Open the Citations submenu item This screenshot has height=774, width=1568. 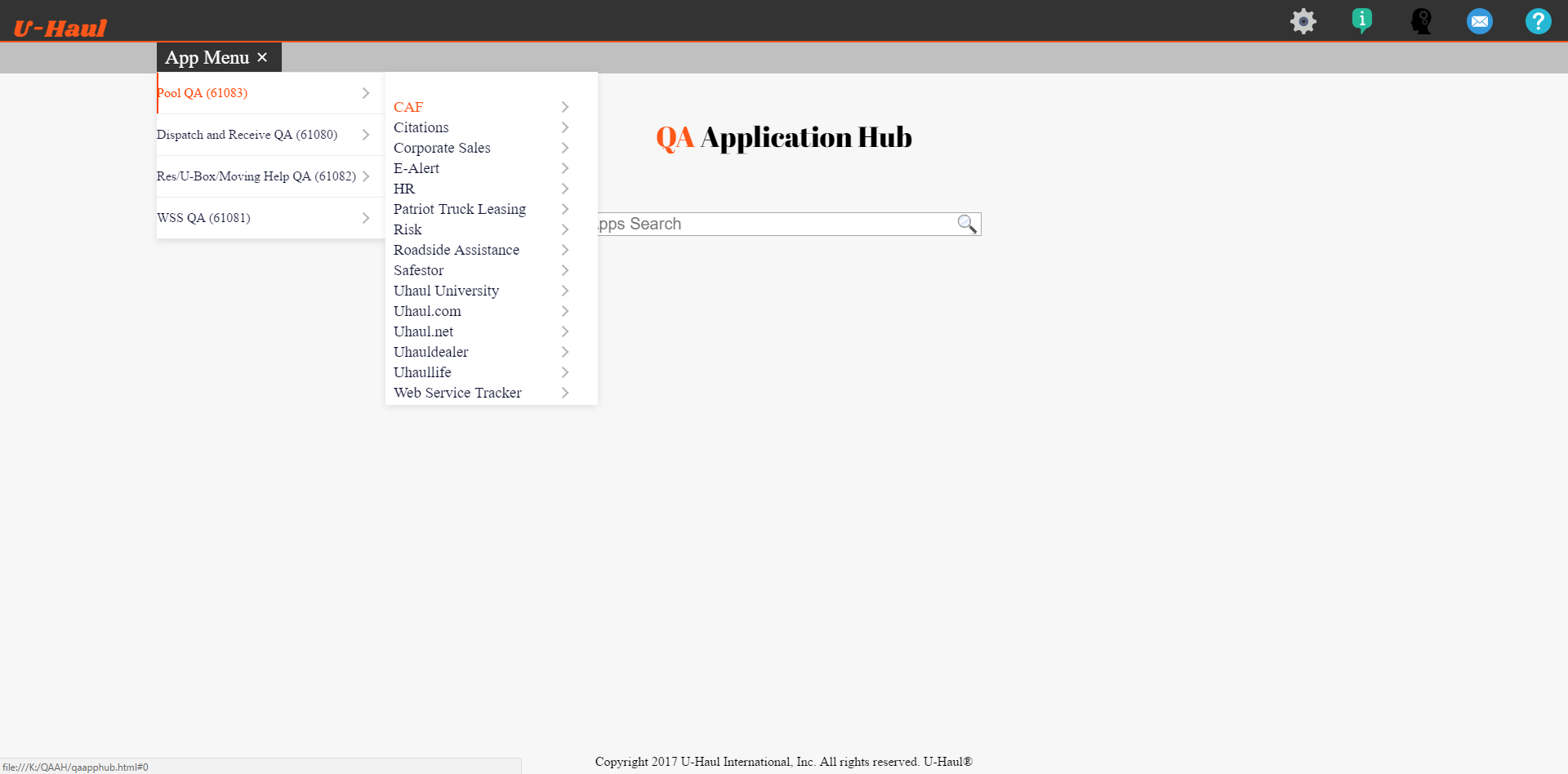(421, 127)
